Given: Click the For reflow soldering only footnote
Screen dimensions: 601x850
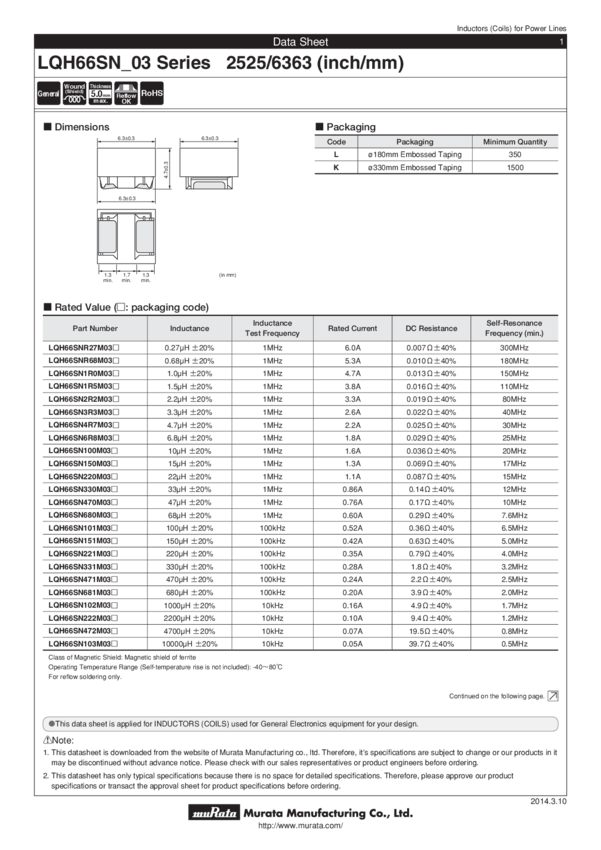Looking at the screenshot, I should [85, 677].
